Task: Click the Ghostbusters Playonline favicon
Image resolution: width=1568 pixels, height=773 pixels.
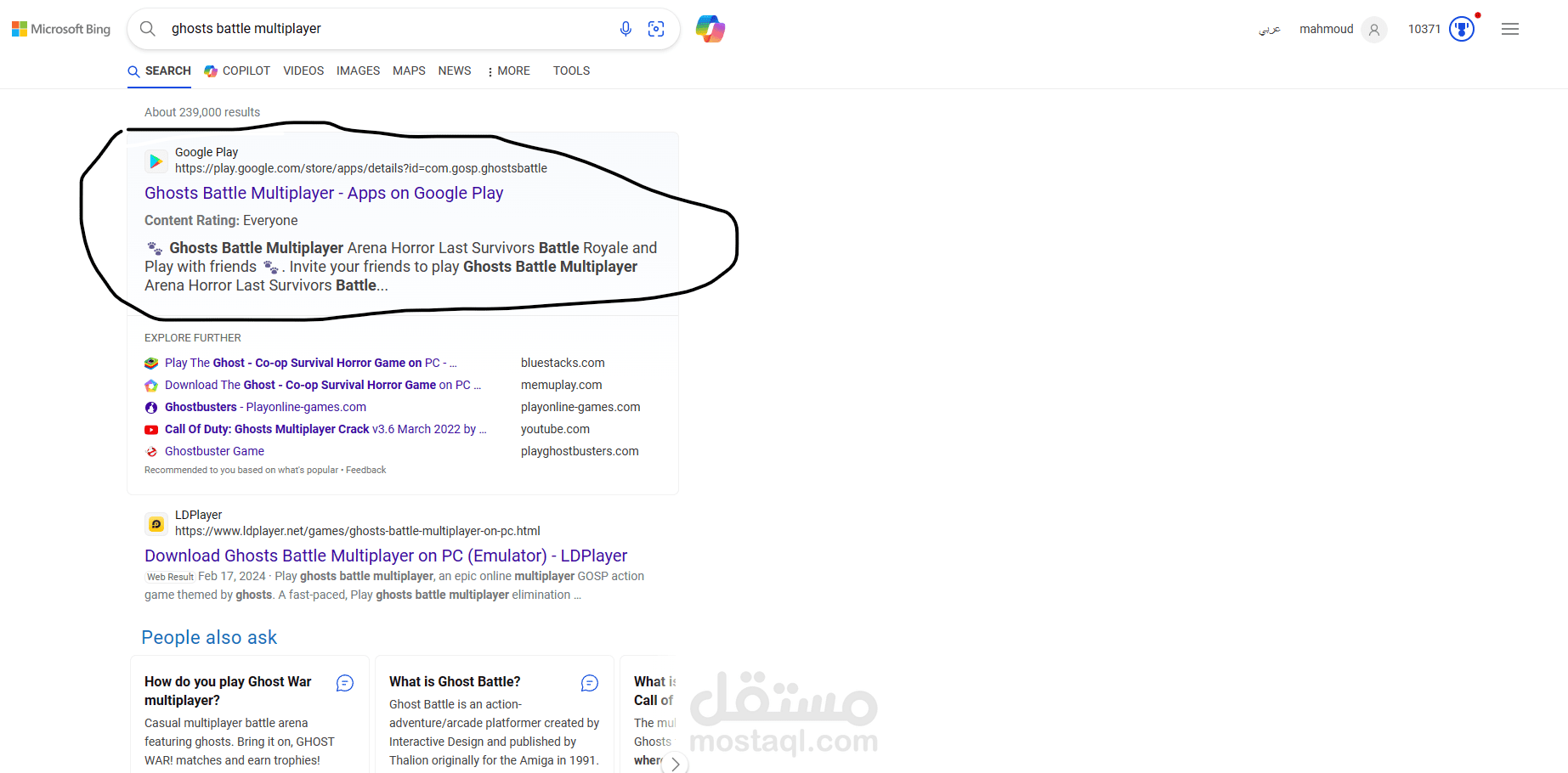Action: pyautogui.click(x=151, y=408)
